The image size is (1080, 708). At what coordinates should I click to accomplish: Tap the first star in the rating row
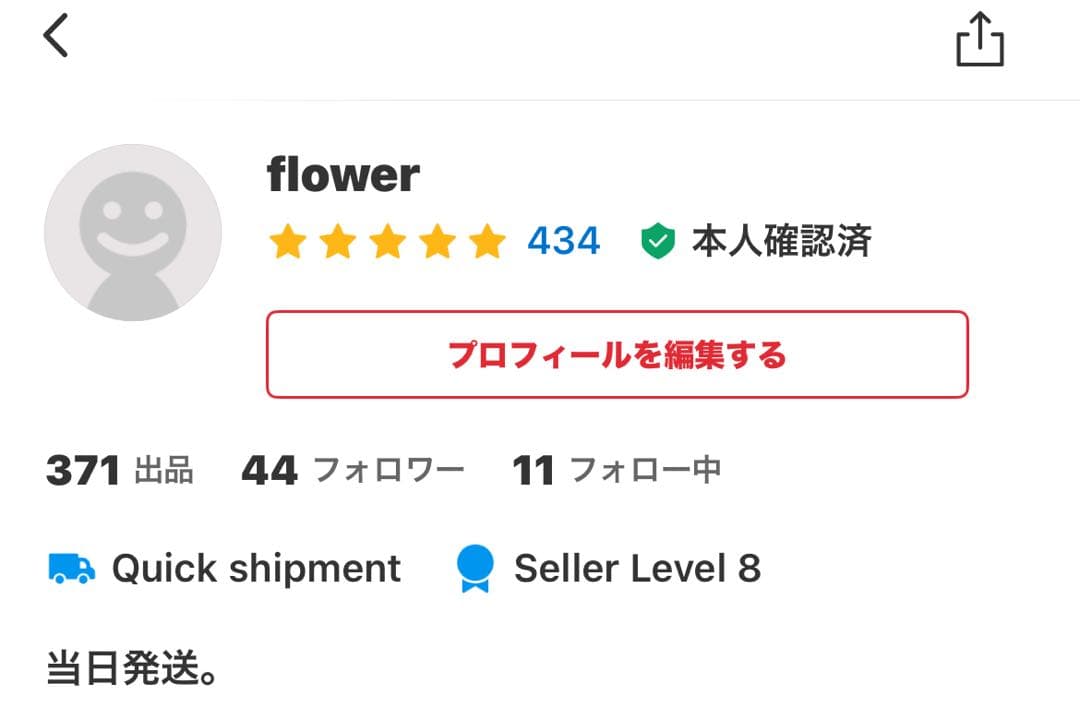point(289,241)
